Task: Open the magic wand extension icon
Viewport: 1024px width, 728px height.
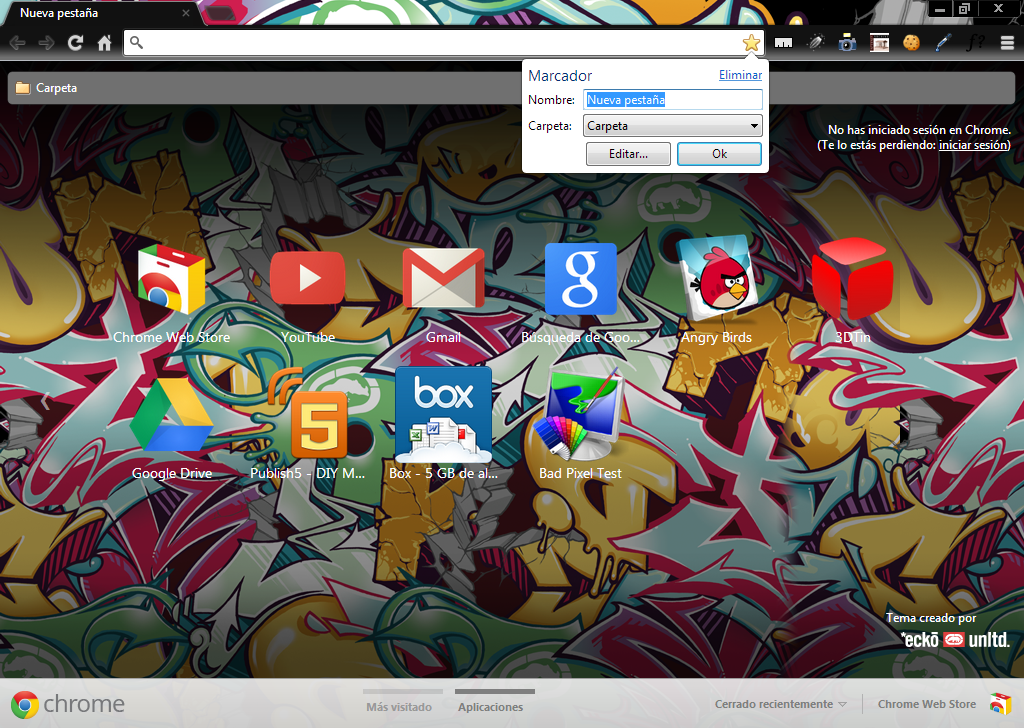Action: 816,43
